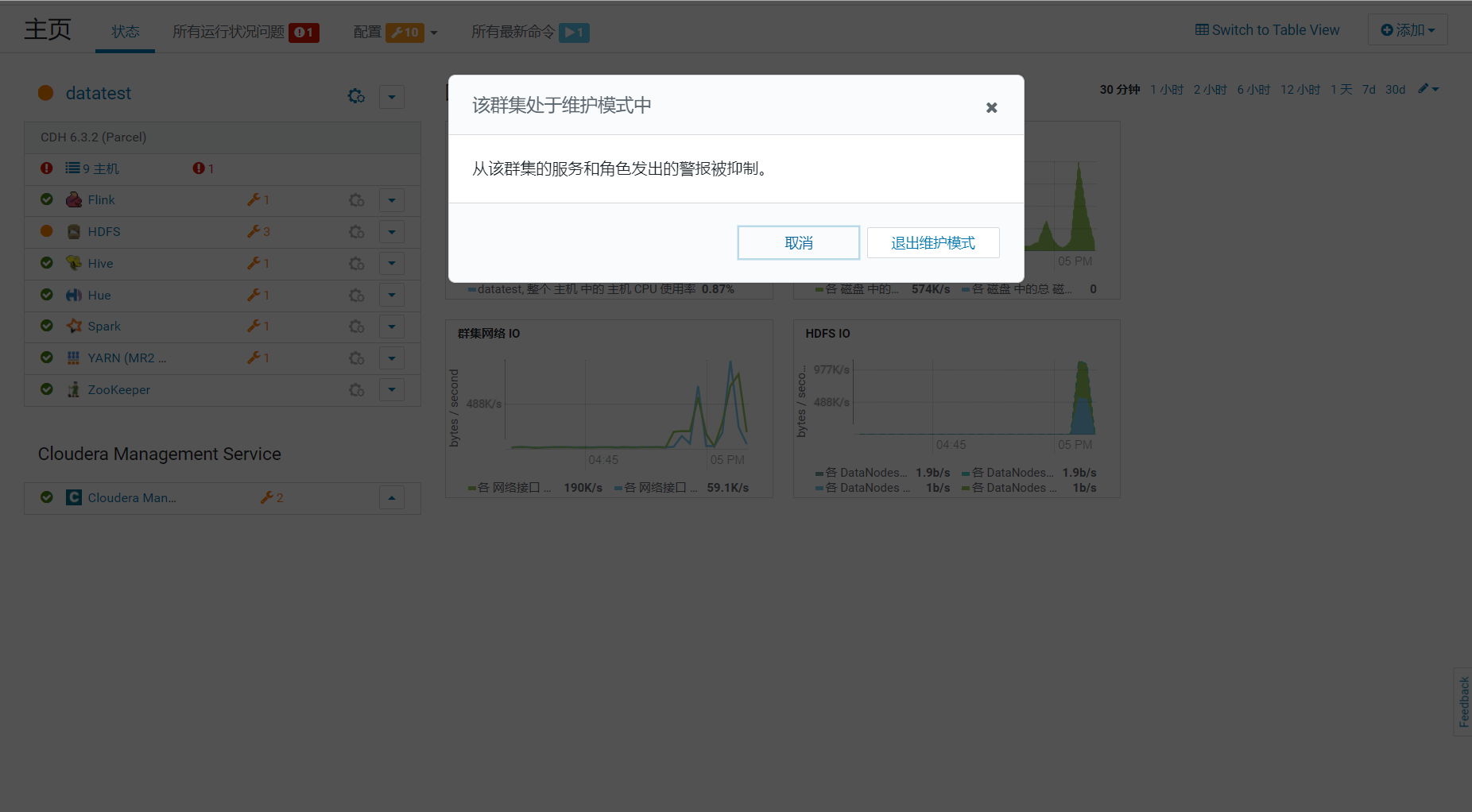This screenshot has height=812, width=1472.
Task: Click the Spark configuration wrench icon
Action: (x=258, y=326)
